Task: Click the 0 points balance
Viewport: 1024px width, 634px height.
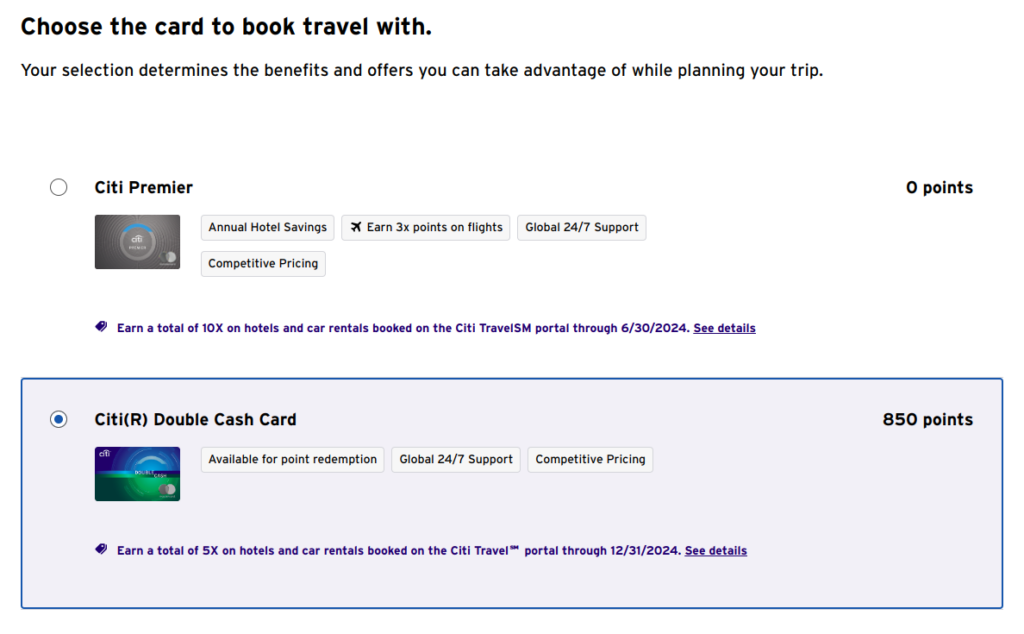Action: point(939,187)
